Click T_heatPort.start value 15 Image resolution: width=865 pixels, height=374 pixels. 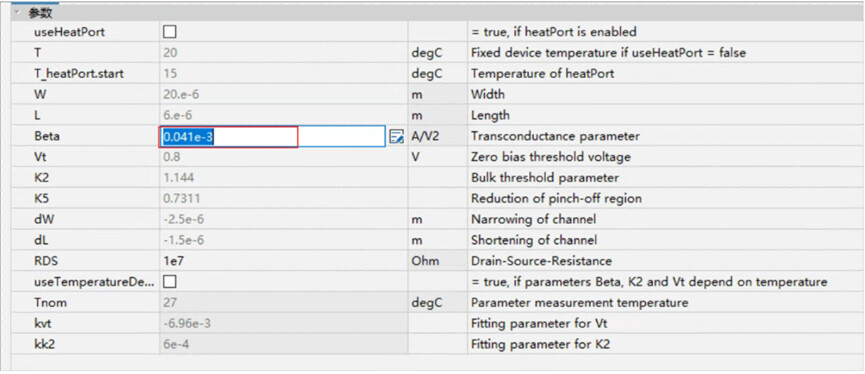(170, 73)
